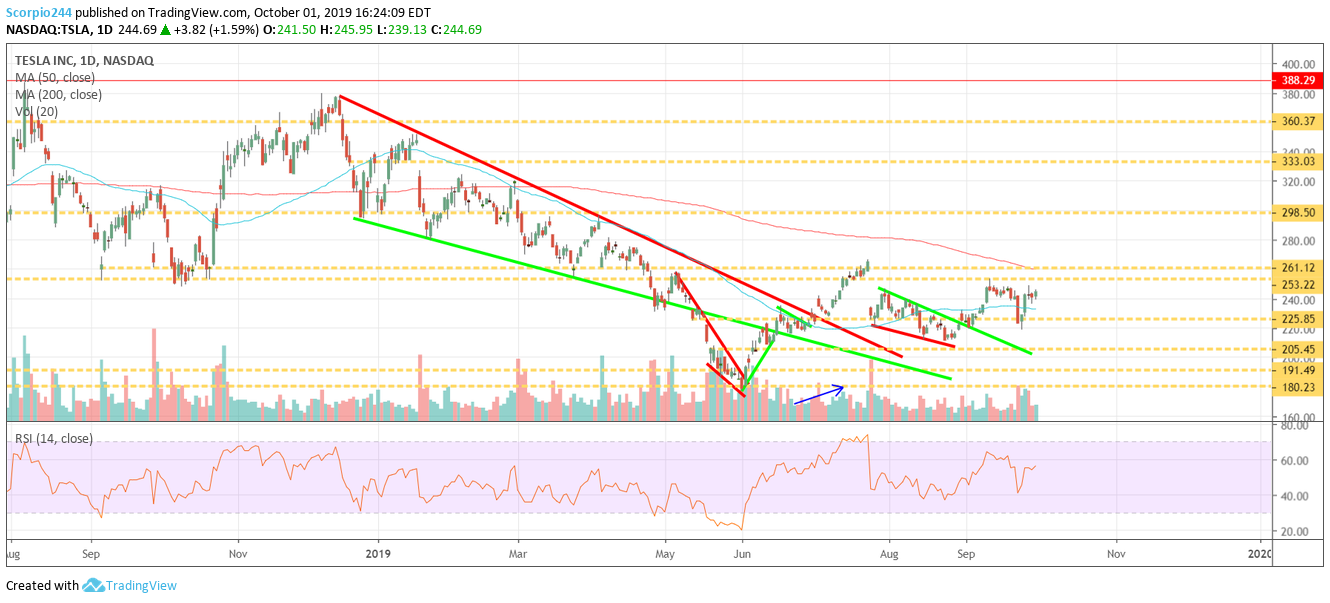Viewport: 1330px width, 603px height.
Task: Click the 2019 label on time axis
Action: pos(379,552)
